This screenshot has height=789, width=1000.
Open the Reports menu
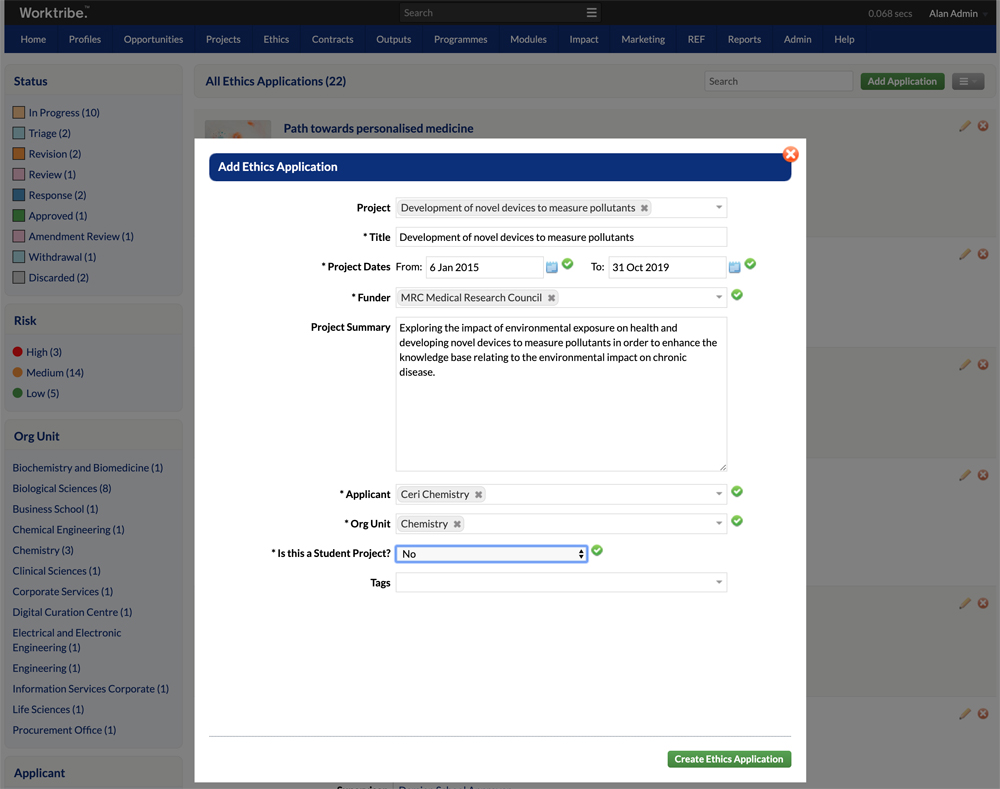(x=744, y=40)
